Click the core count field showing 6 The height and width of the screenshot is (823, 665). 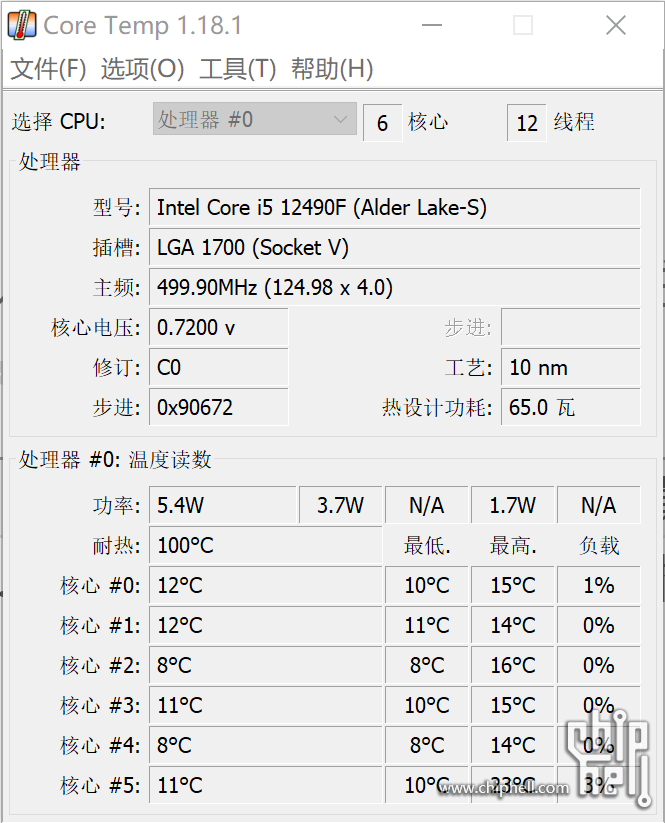click(383, 123)
